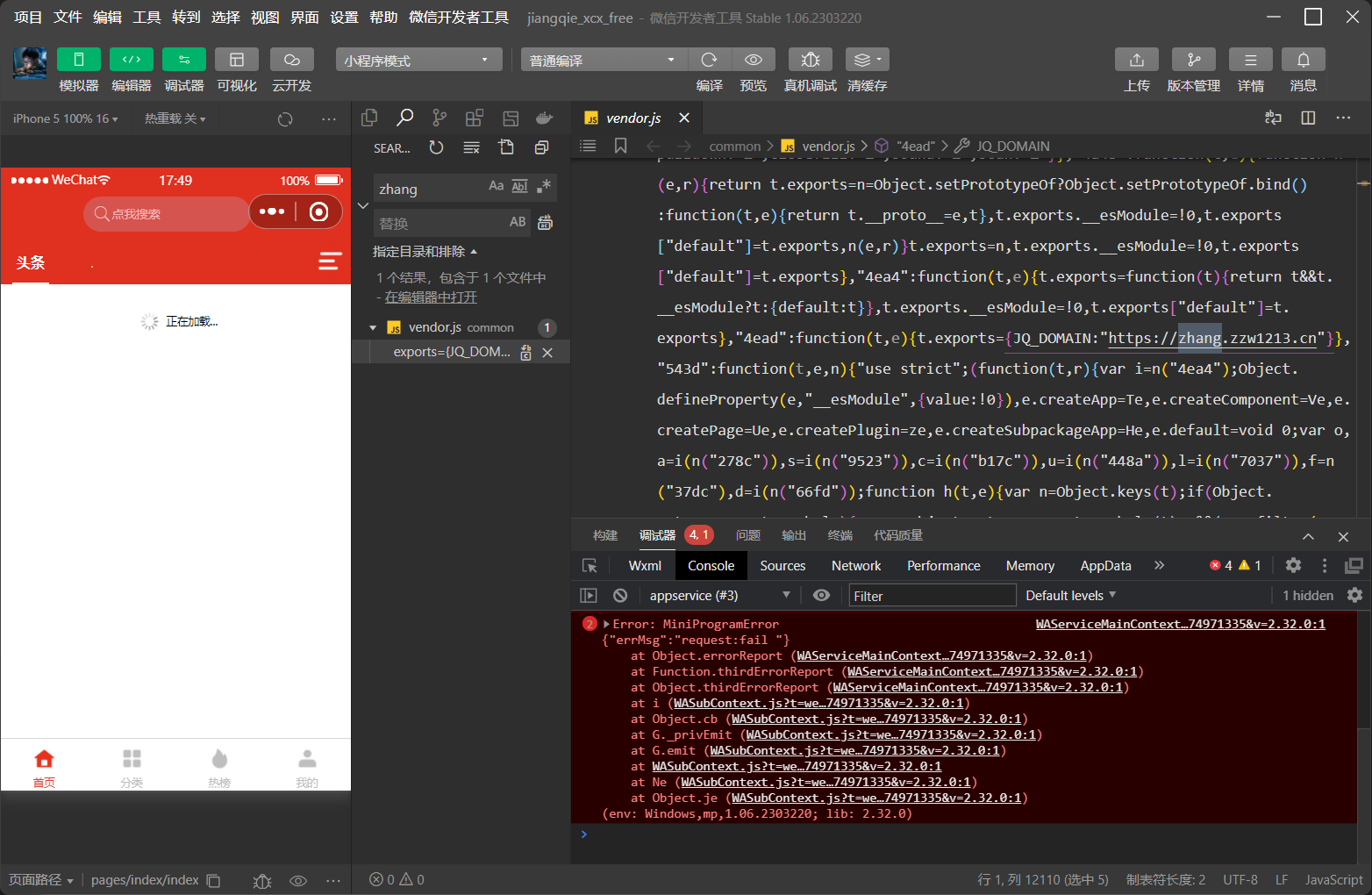1372x895 pixels.
Task: Toggle the editor (编辑器) panel
Action: pos(132,60)
